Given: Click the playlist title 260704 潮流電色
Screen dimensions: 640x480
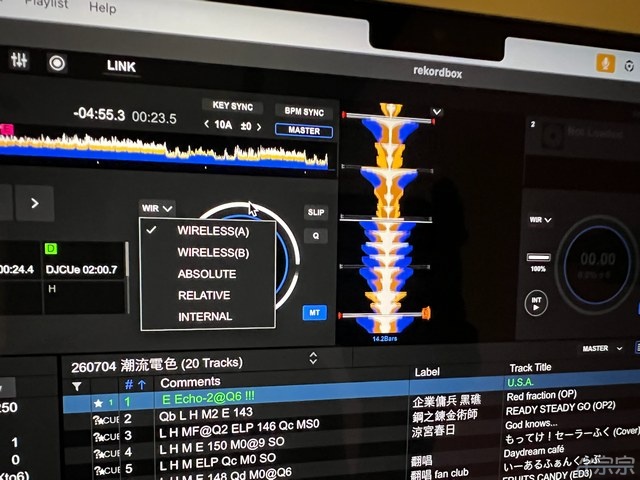Looking at the screenshot, I should point(157,365).
